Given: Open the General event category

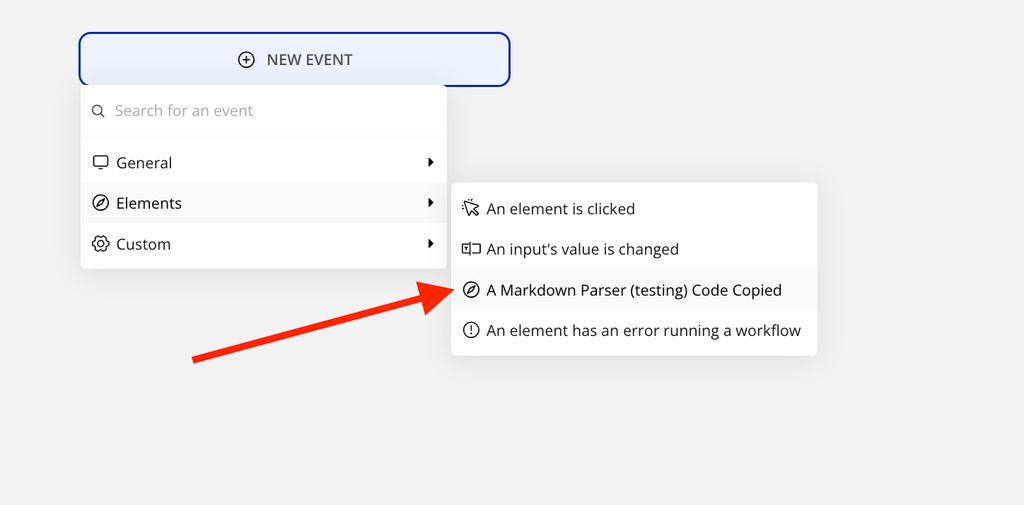Looking at the screenshot, I should coord(144,163).
